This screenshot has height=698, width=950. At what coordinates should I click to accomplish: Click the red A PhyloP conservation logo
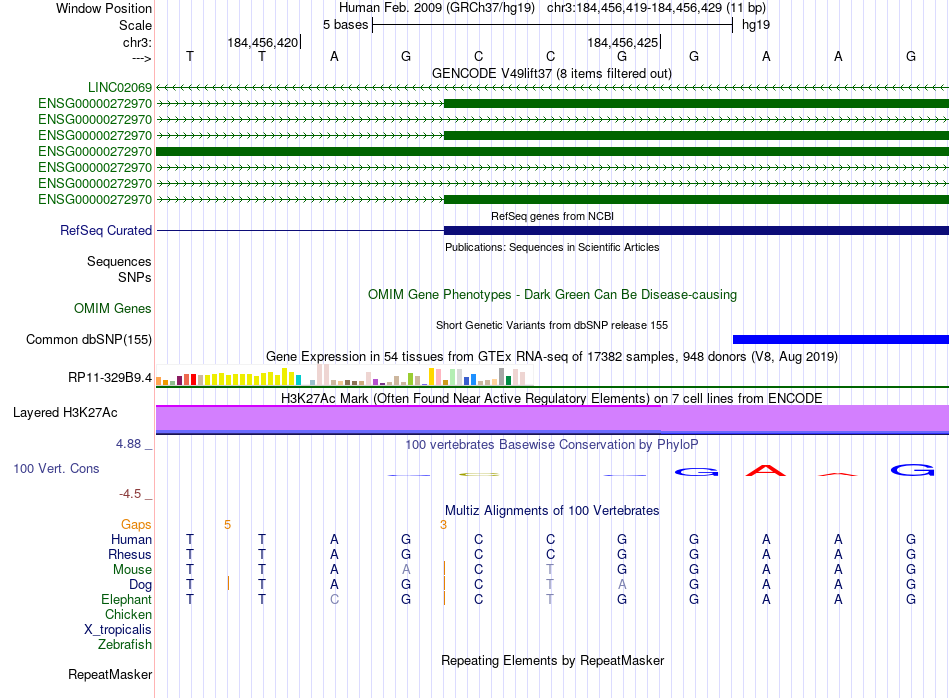[x=766, y=470]
